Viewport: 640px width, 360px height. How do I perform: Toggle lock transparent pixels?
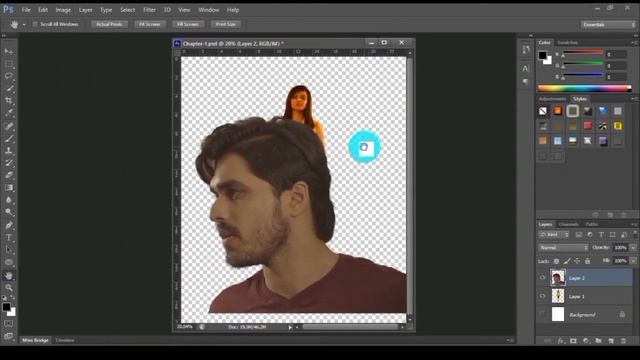click(x=556, y=261)
